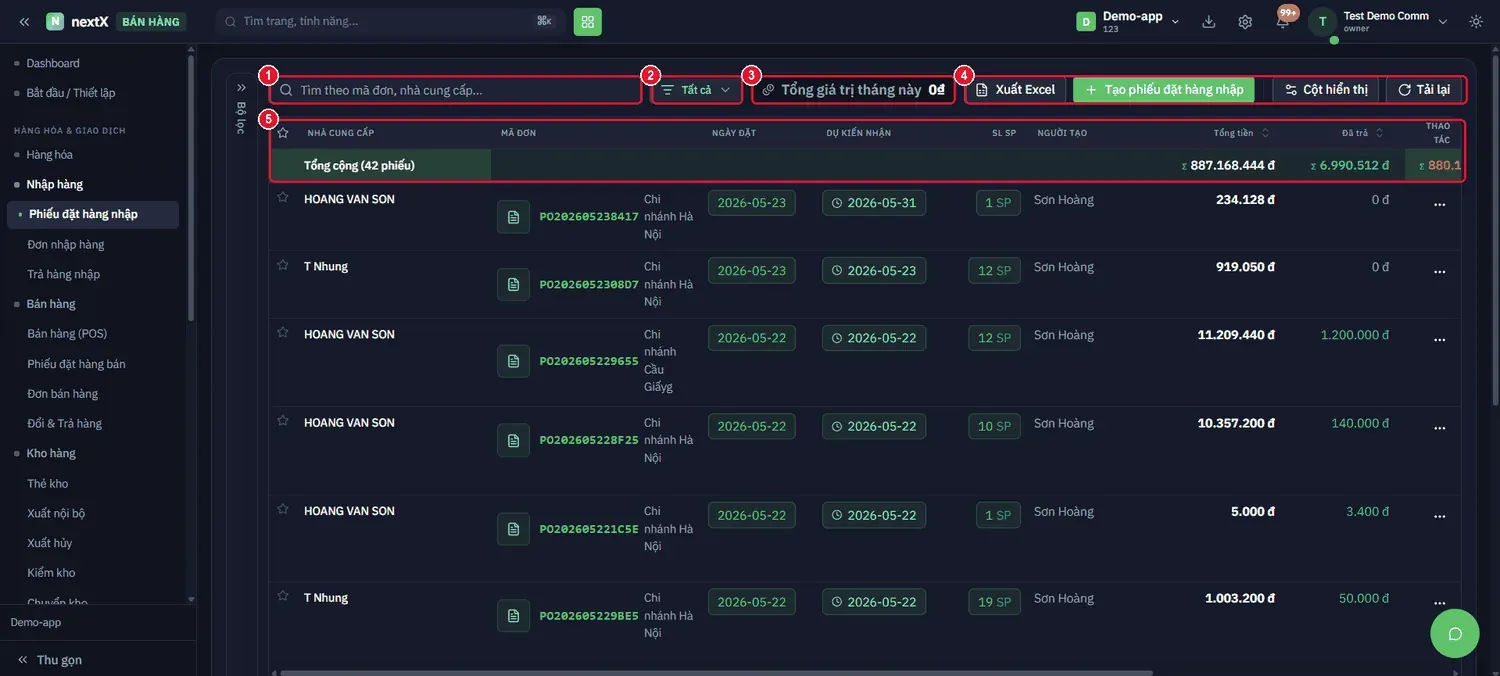Click Tạo phiếu đặt hàng nhập button
The height and width of the screenshot is (676, 1500).
(x=1164, y=90)
